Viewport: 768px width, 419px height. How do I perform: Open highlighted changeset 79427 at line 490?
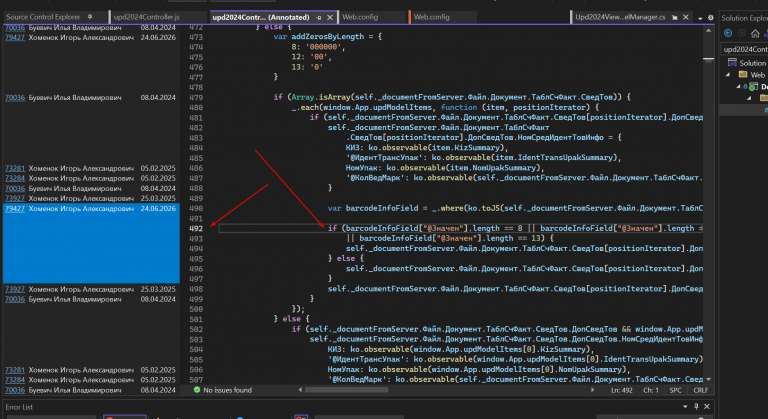[15, 209]
